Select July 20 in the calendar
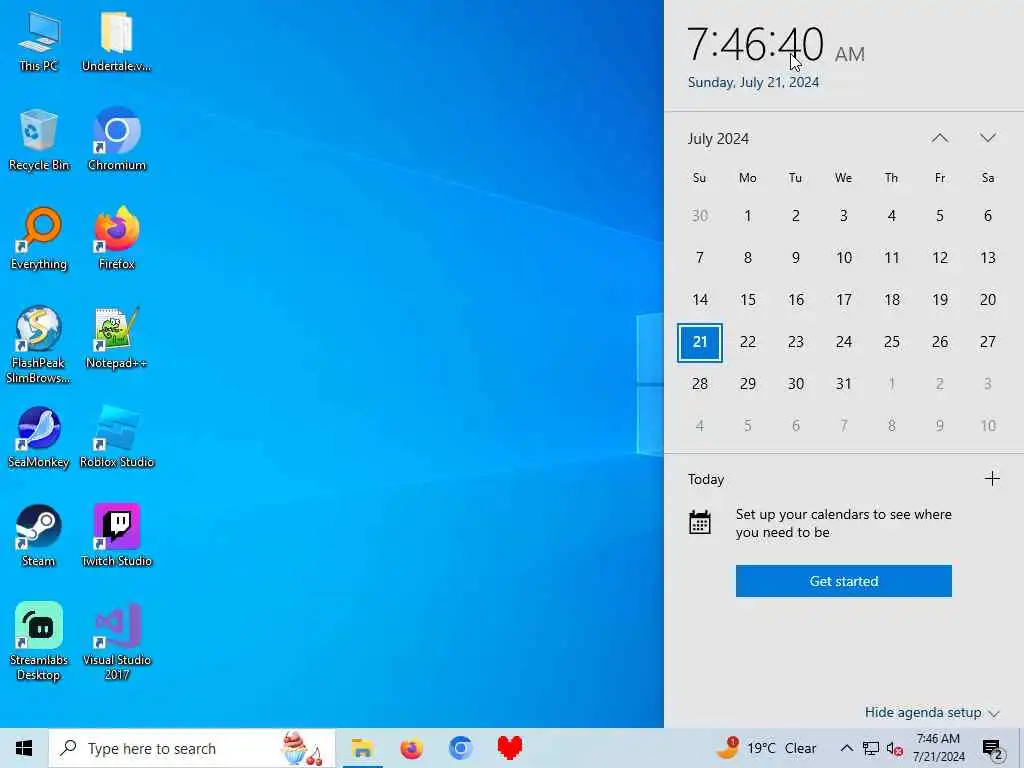The height and width of the screenshot is (768, 1024). tap(987, 300)
